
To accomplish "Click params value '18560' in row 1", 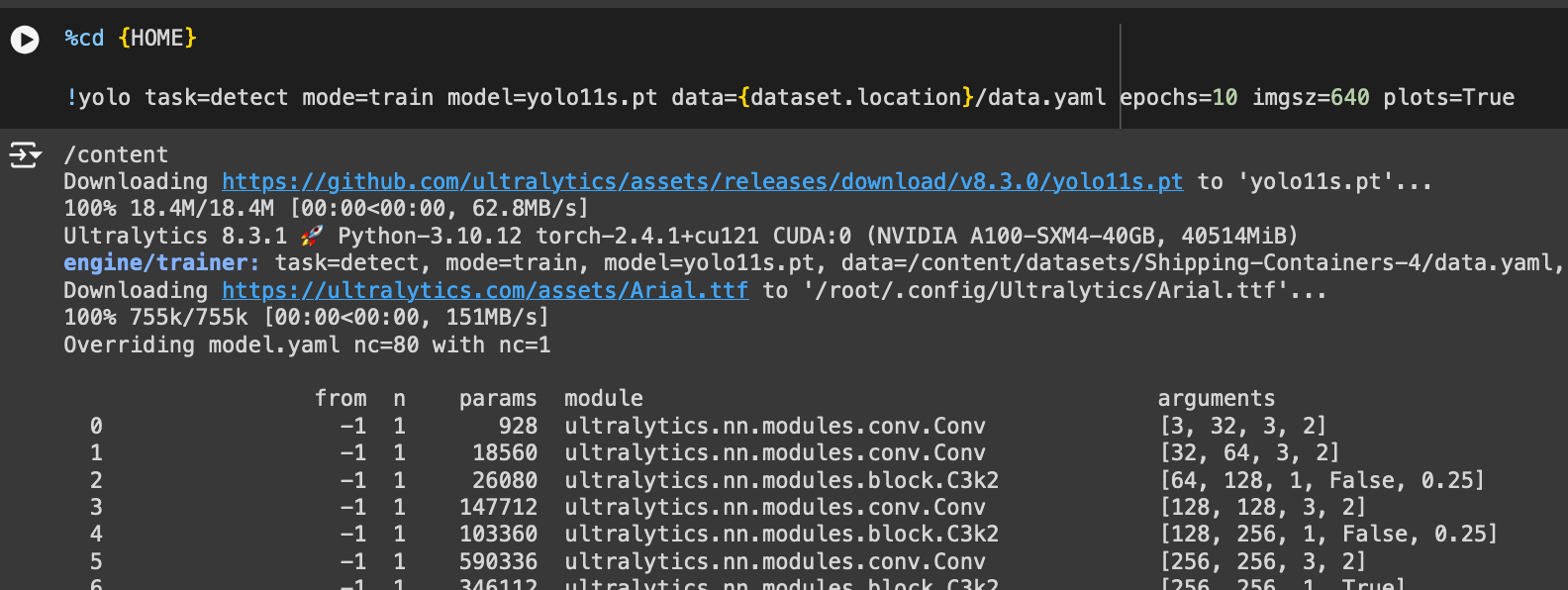I will [505, 452].
